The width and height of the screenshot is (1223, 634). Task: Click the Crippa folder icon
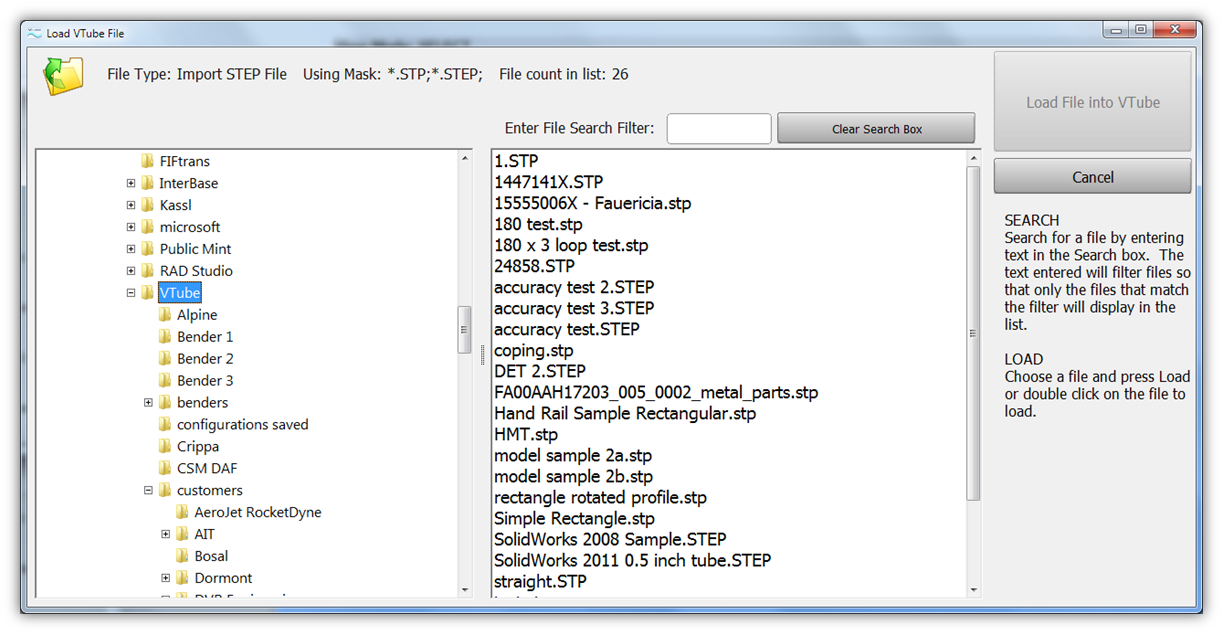(x=165, y=447)
